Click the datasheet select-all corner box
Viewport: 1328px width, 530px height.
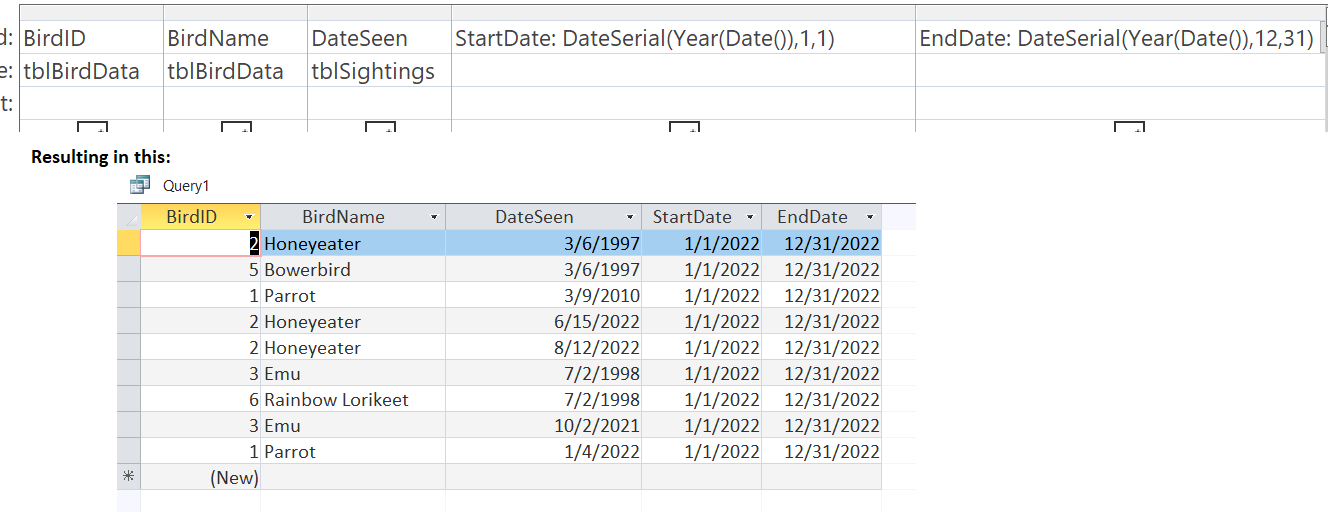tap(129, 217)
